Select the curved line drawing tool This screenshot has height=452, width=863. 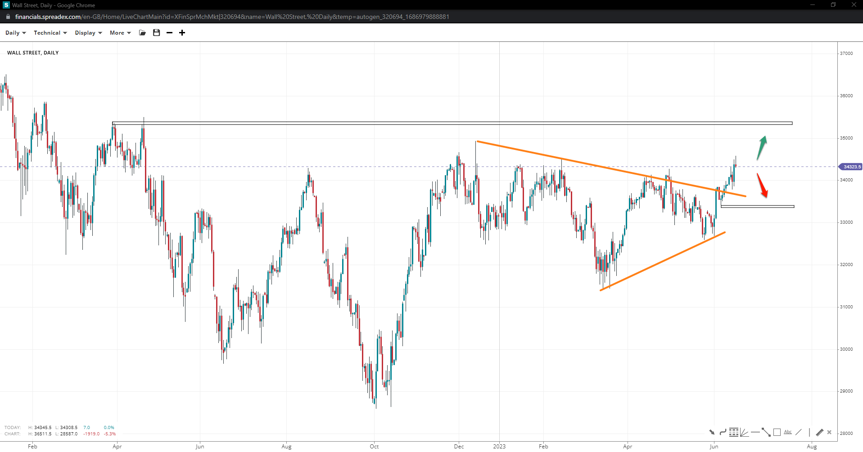click(723, 432)
